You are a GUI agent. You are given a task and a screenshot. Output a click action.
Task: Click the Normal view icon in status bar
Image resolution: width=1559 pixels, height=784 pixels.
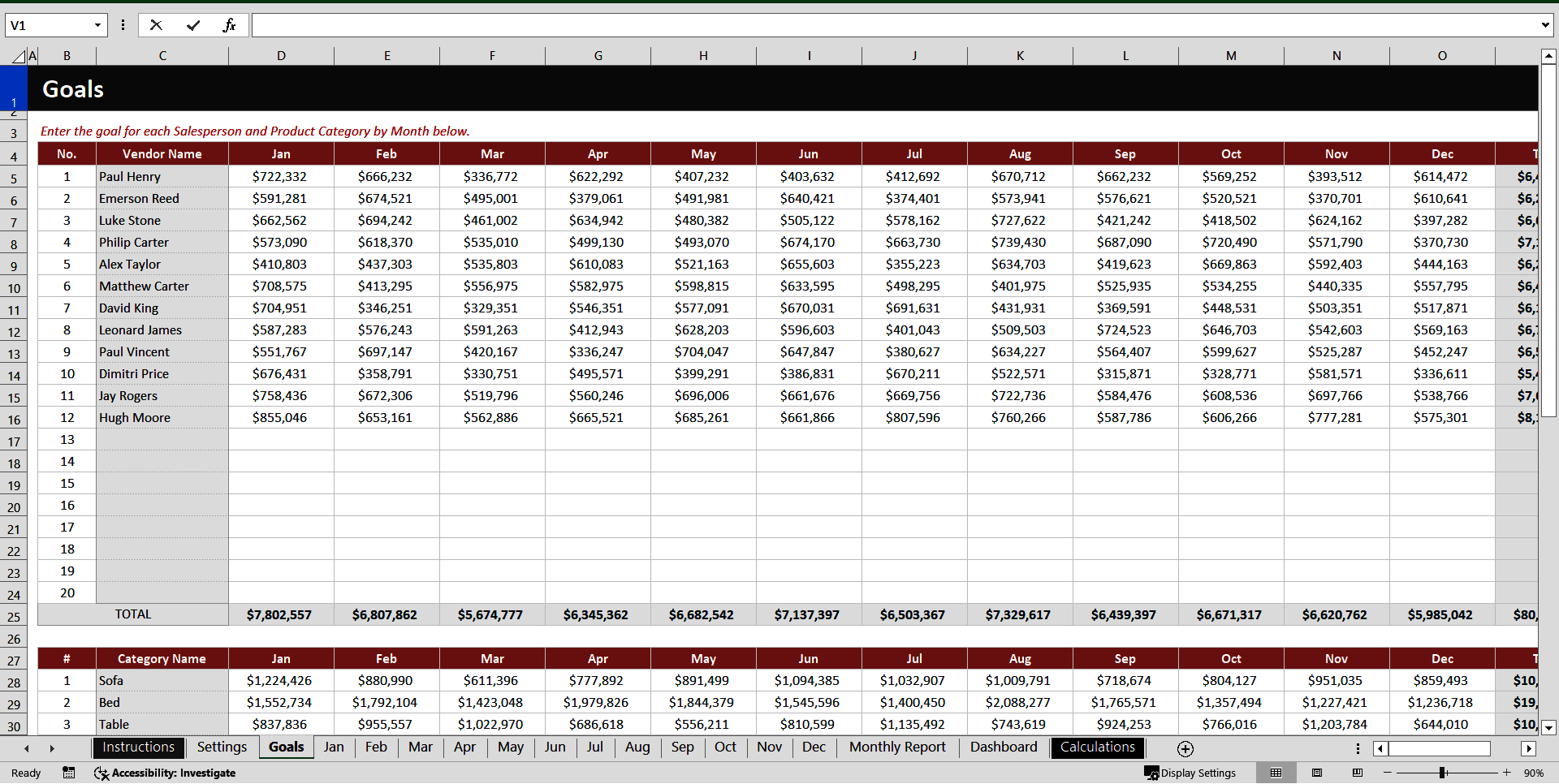pyautogui.click(x=1276, y=773)
